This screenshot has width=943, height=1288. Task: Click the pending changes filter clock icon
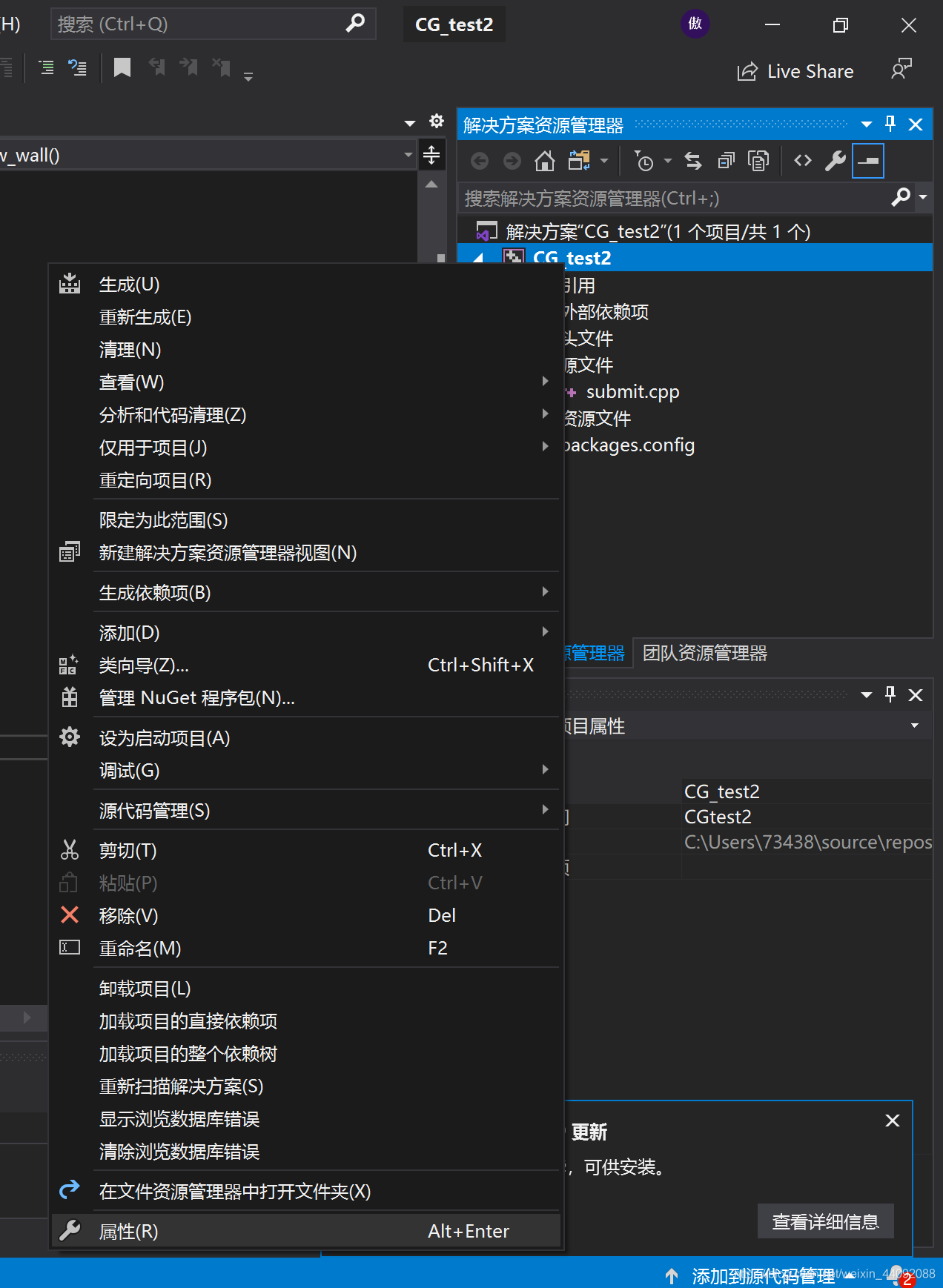(x=643, y=161)
